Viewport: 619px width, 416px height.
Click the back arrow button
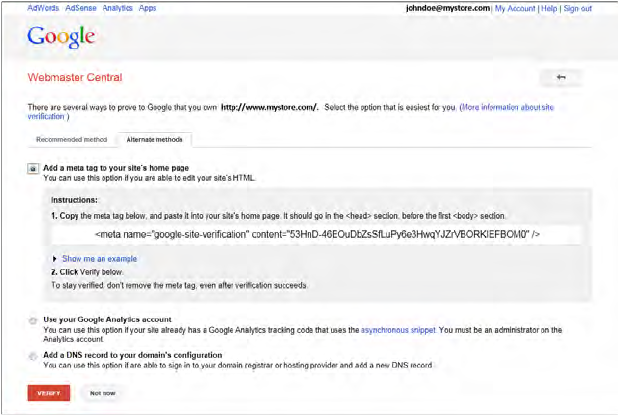point(560,77)
